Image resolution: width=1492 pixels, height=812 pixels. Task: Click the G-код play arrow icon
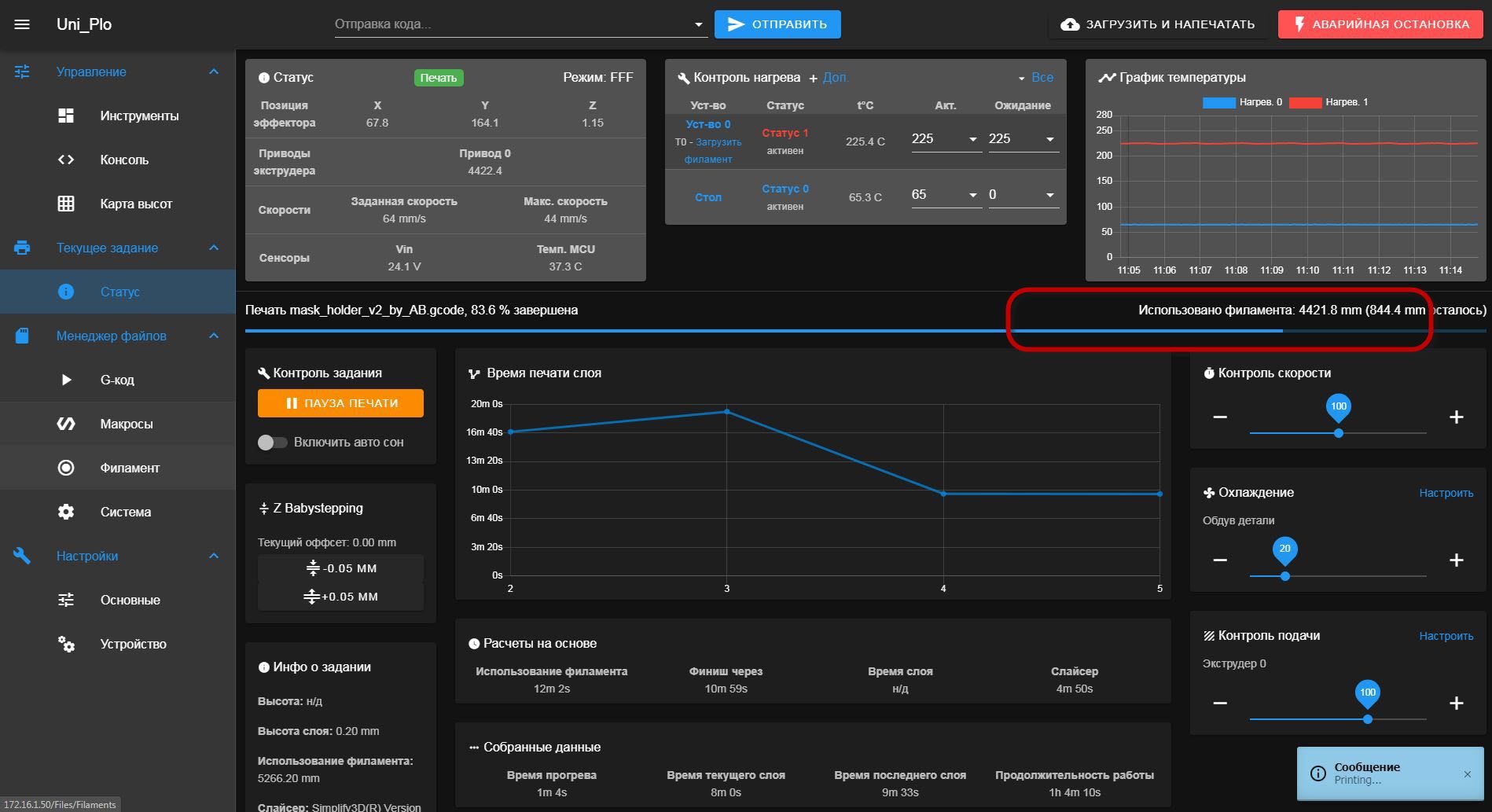tap(66, 380)
